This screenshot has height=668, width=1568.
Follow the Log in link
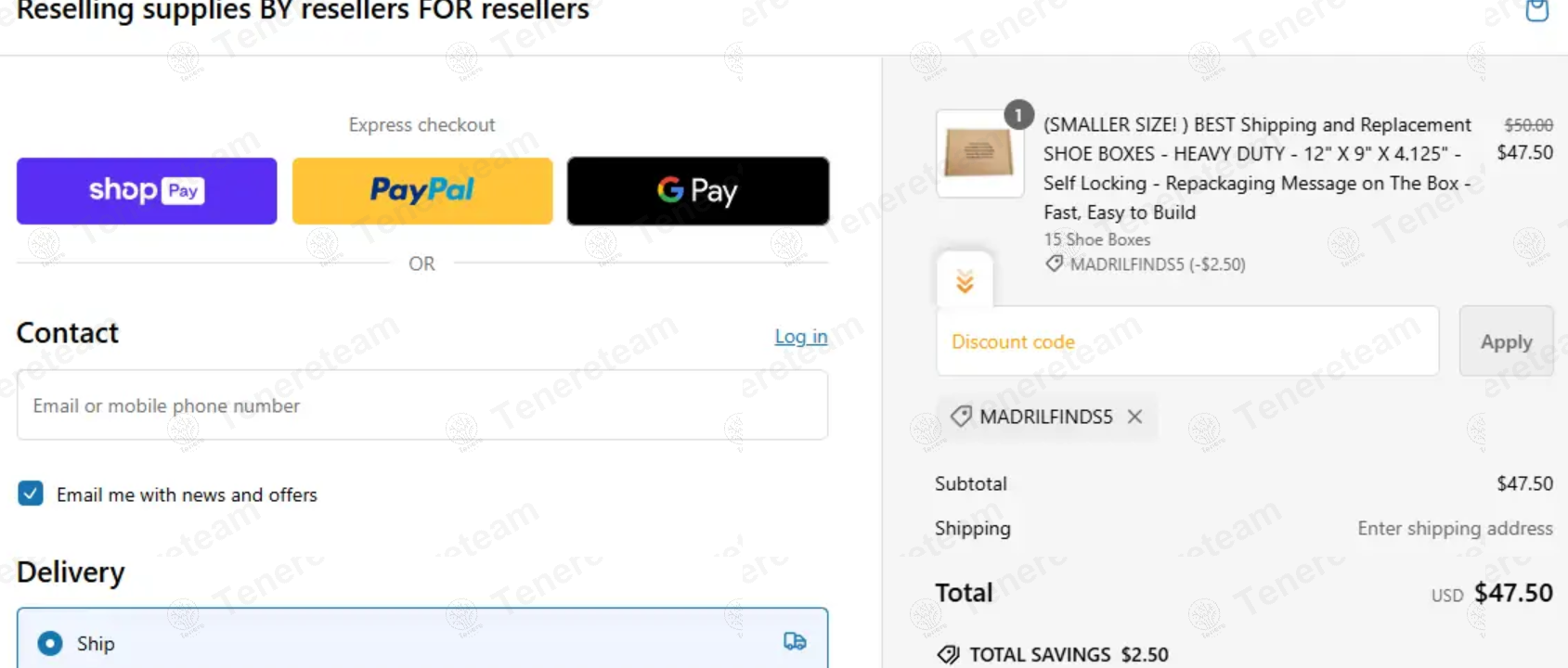pos(801,336)
